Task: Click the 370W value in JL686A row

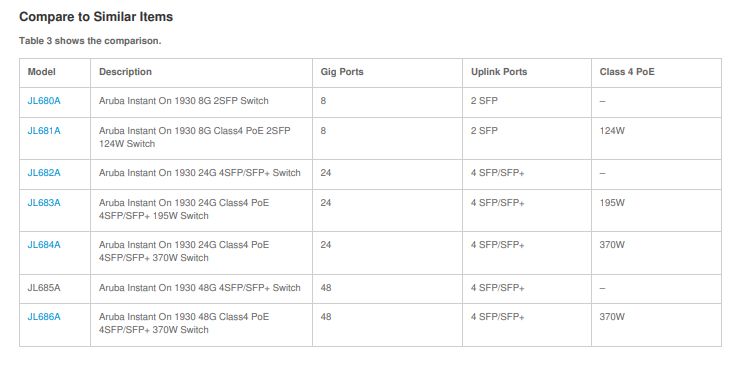Action: (612, 317)
